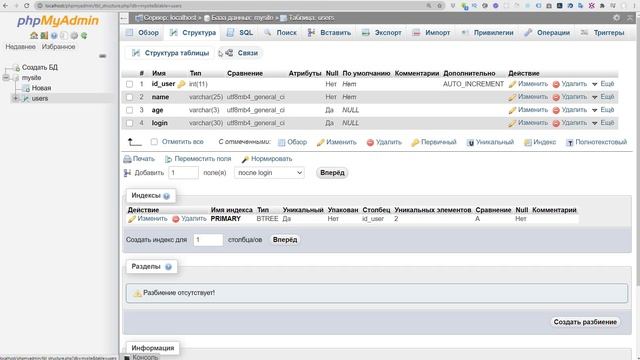The width and height of the screenshot is (640, 360).
Task: Expand Ещё menu for age row
Action: (x=603, y=110)
